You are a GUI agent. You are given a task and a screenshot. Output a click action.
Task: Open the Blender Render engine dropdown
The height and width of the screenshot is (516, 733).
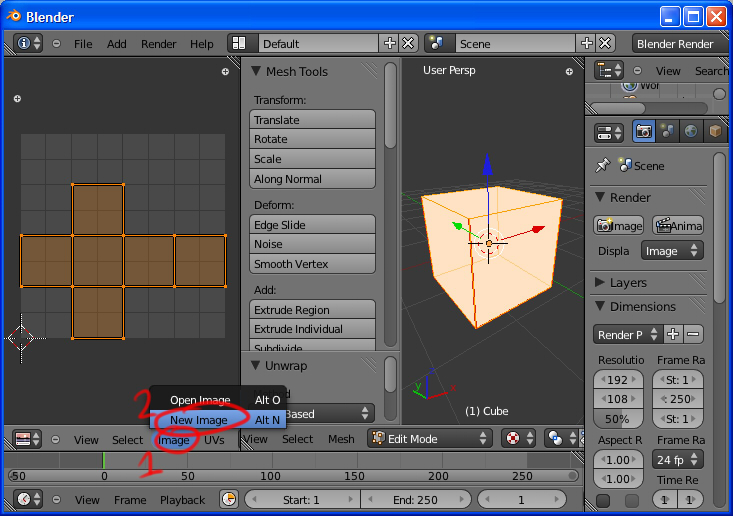click(679, 44)
